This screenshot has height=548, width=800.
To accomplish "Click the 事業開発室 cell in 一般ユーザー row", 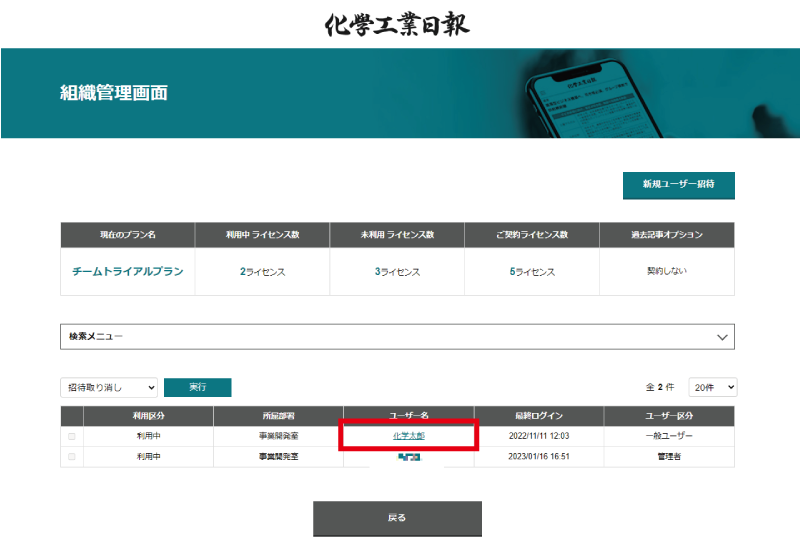I will tap(279, 436).
